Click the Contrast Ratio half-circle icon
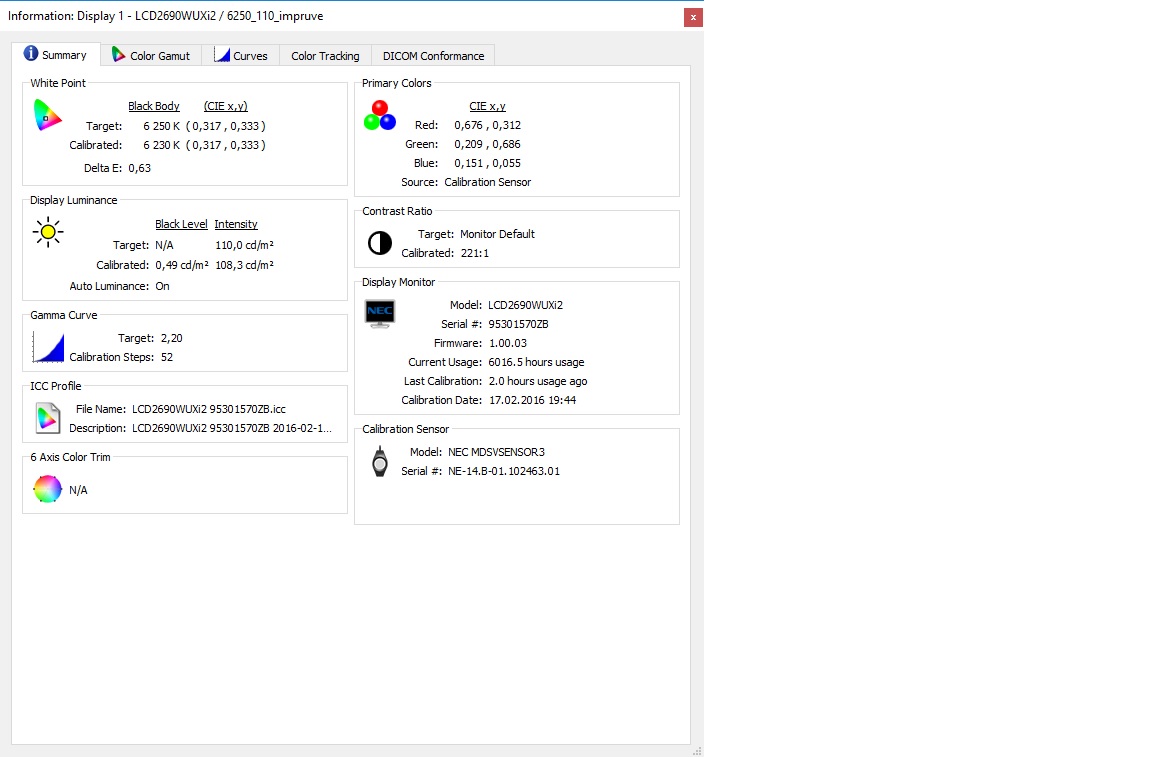The height and width of the screenshot is (757, 1152). coord(380,243)
